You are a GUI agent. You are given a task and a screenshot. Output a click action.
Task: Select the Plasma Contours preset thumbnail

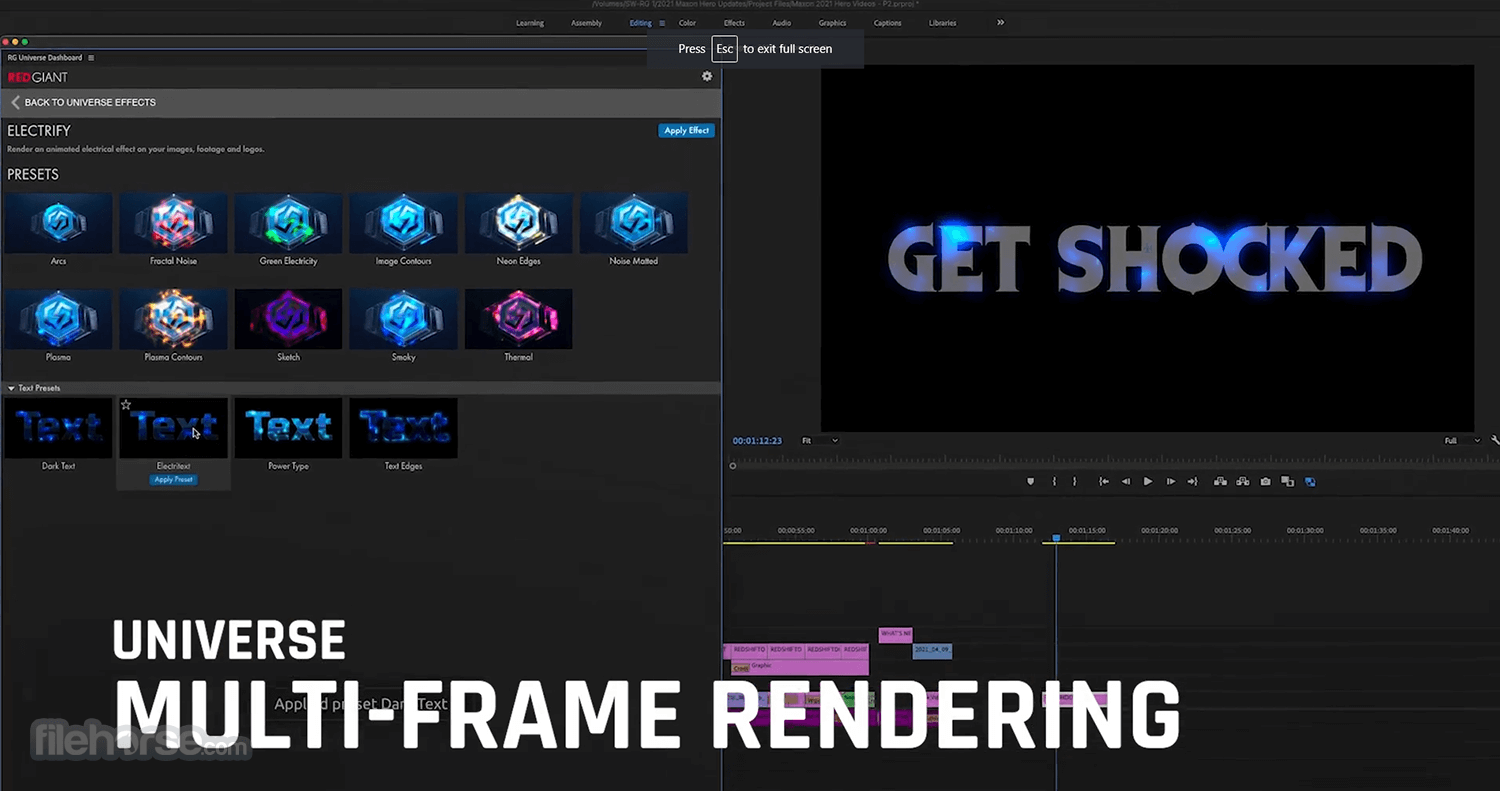click(173, 319)
